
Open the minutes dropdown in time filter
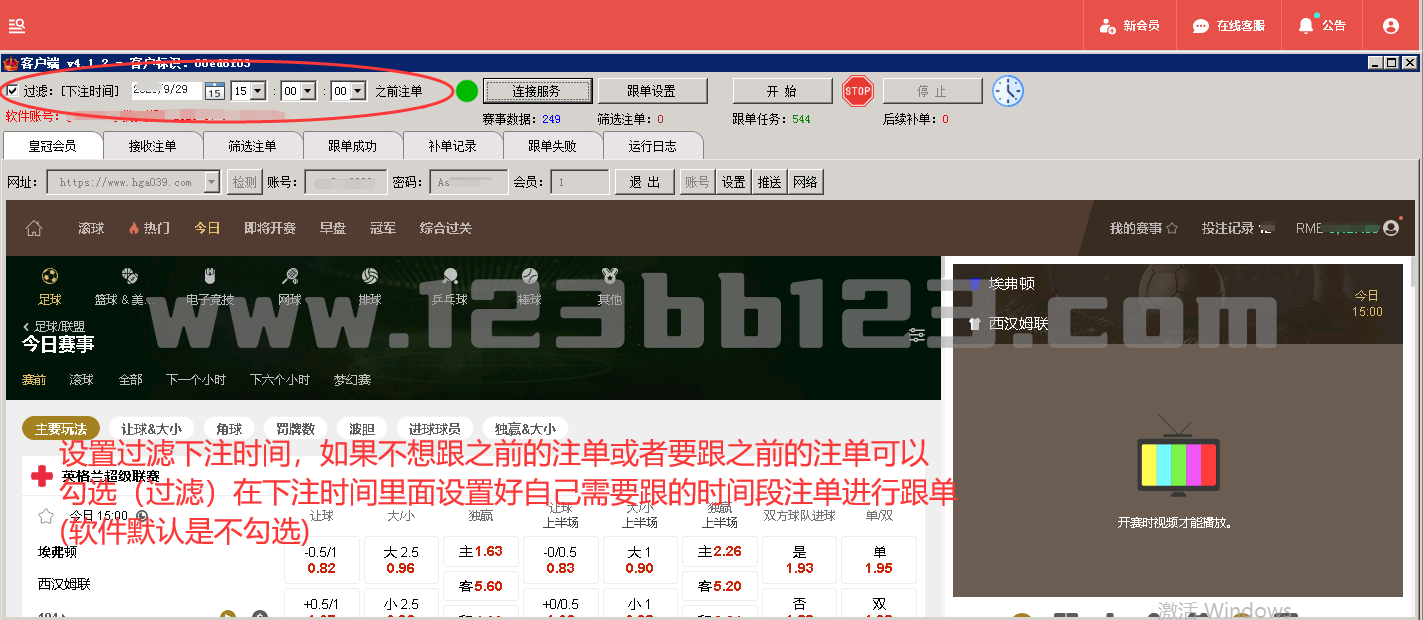click(x=307, y=91)
